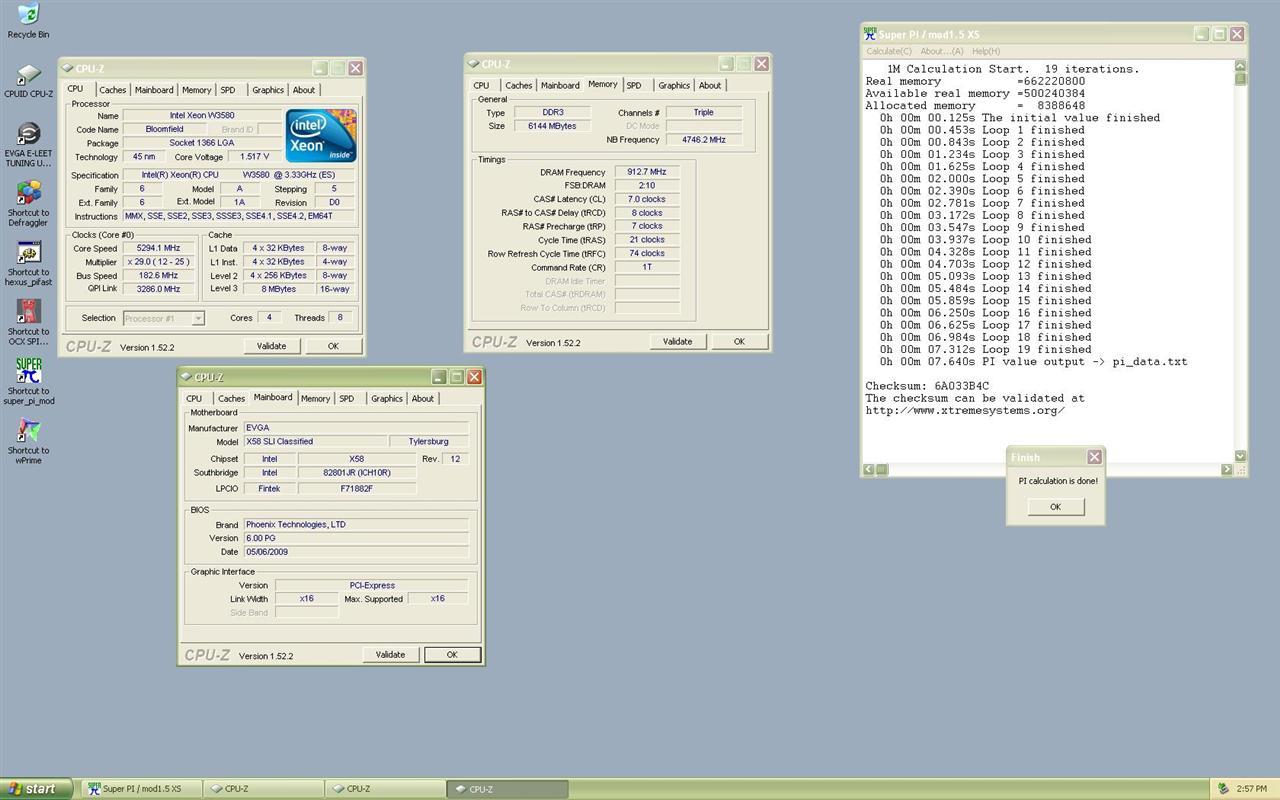Click Checksum: 6A033B4C line
Viewport: 1280px width, 800px height.
(927, 386)
